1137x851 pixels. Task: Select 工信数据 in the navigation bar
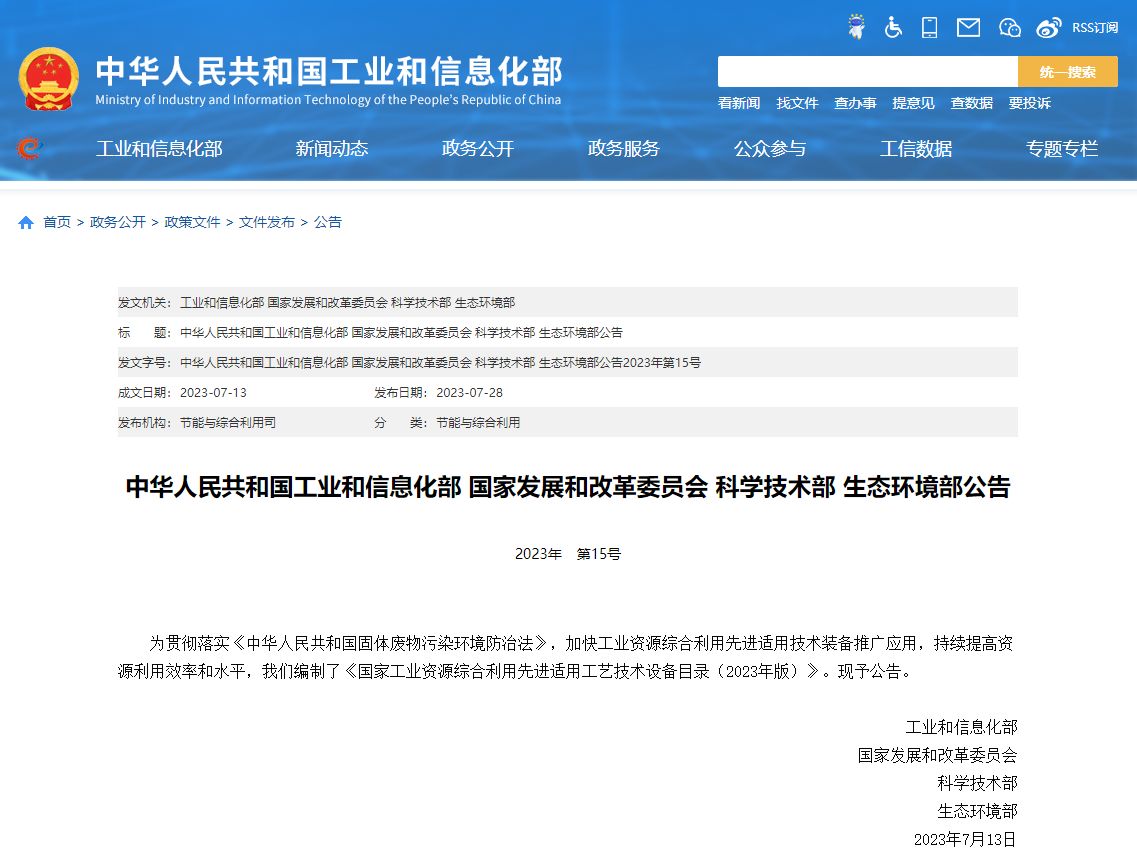(x=916, y=149)
